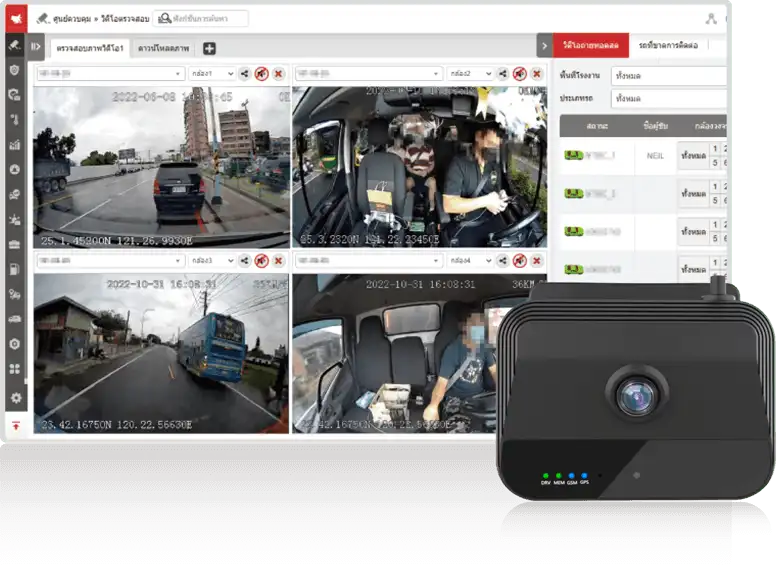Share the กล้อง2 video feed

click(x=503, y=74)
